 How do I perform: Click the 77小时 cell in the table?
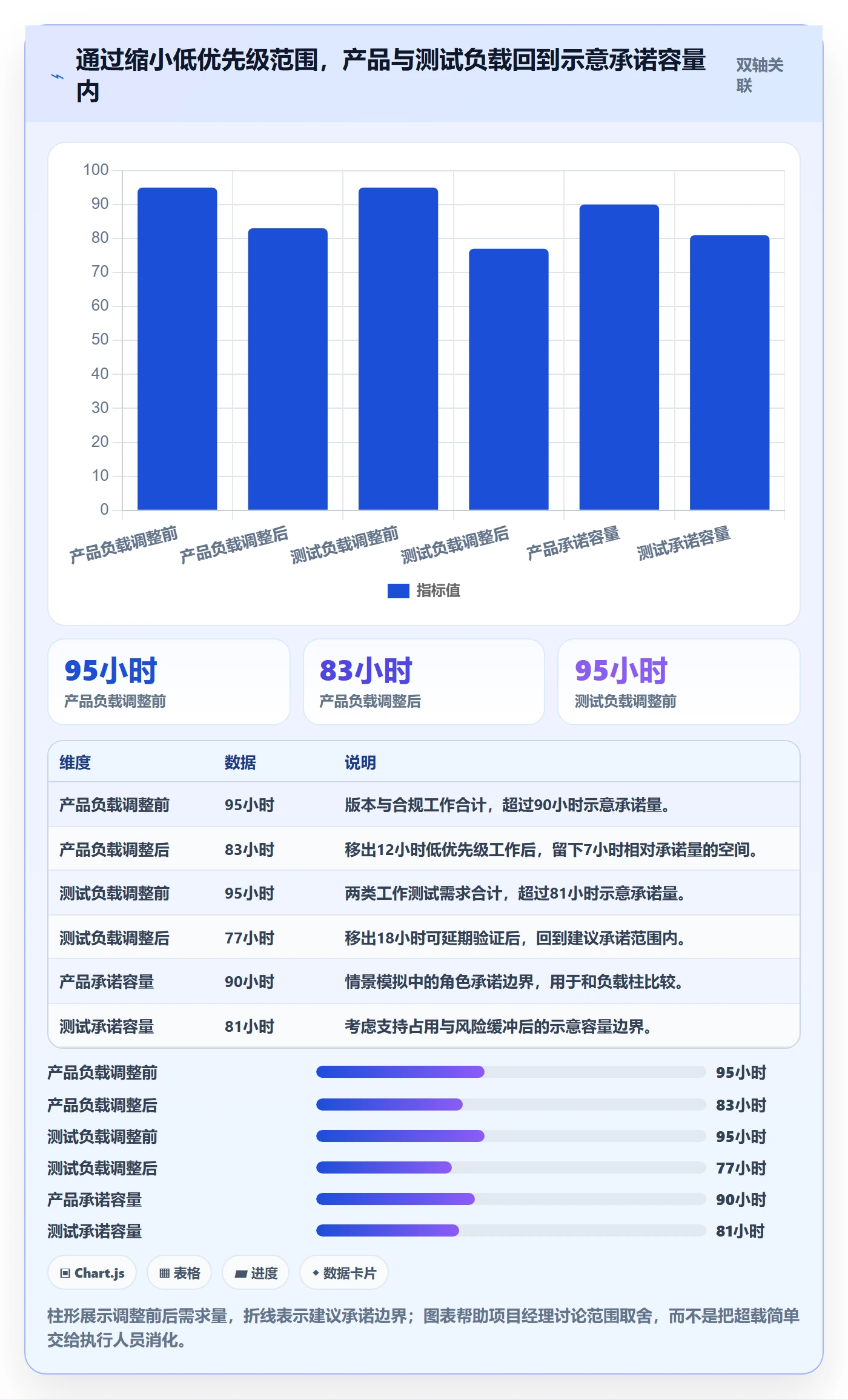pos(250,938)
